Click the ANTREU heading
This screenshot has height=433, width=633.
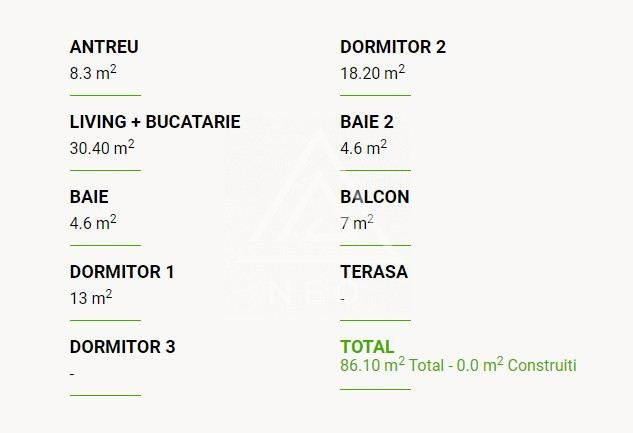[x=104, y=47]
